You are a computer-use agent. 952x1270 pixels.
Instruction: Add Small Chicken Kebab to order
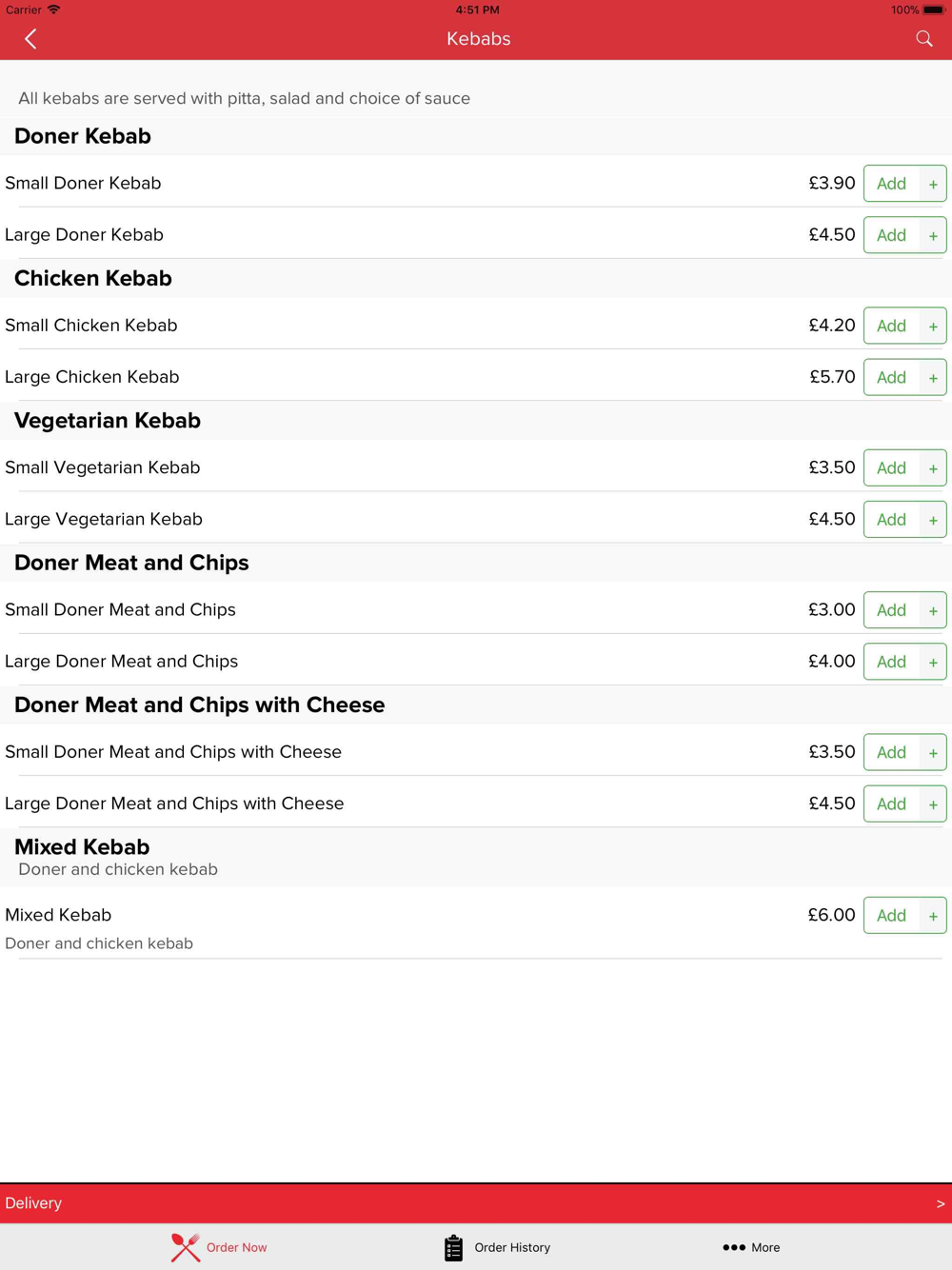[x=892, y=326]
